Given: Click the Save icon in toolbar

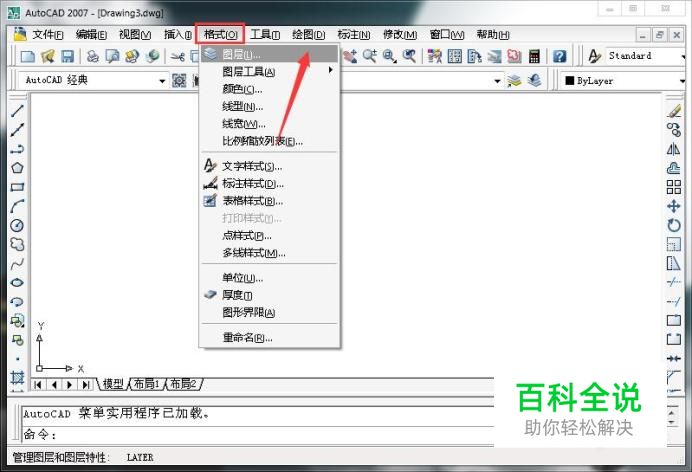Looking at the screenshot, I should [67, 56].
